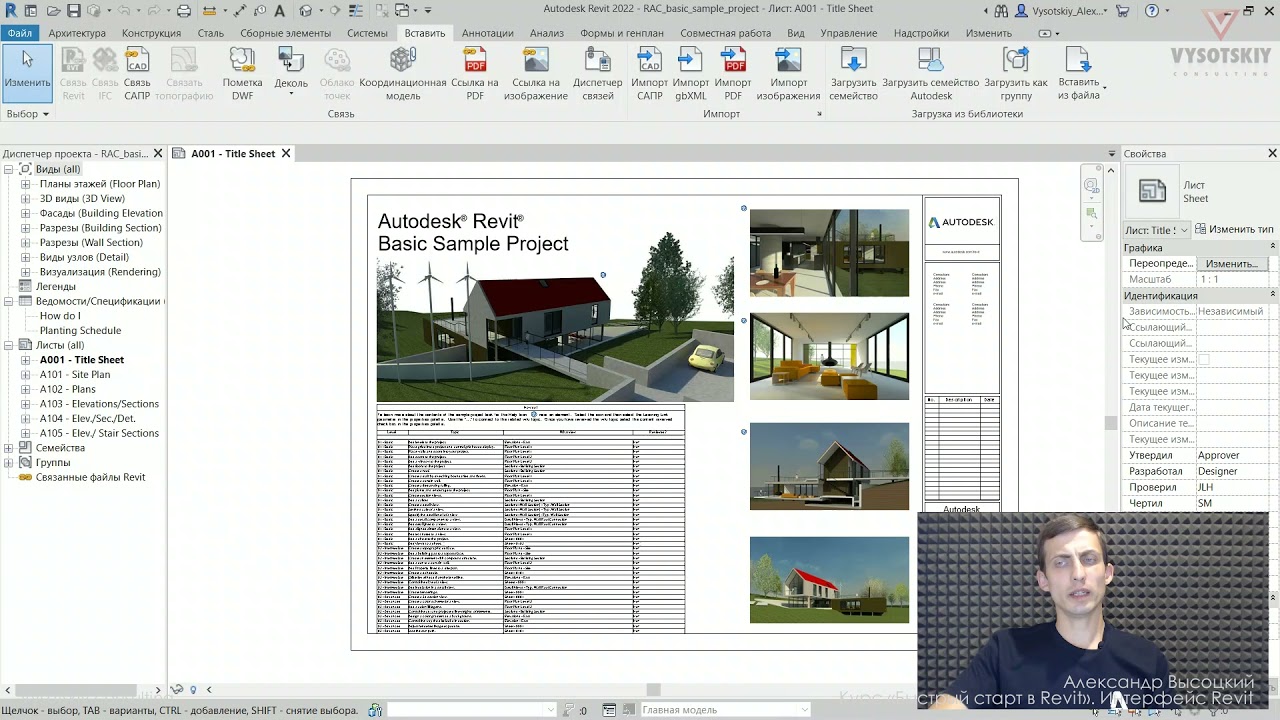Expand the Группы tree node

9,463
